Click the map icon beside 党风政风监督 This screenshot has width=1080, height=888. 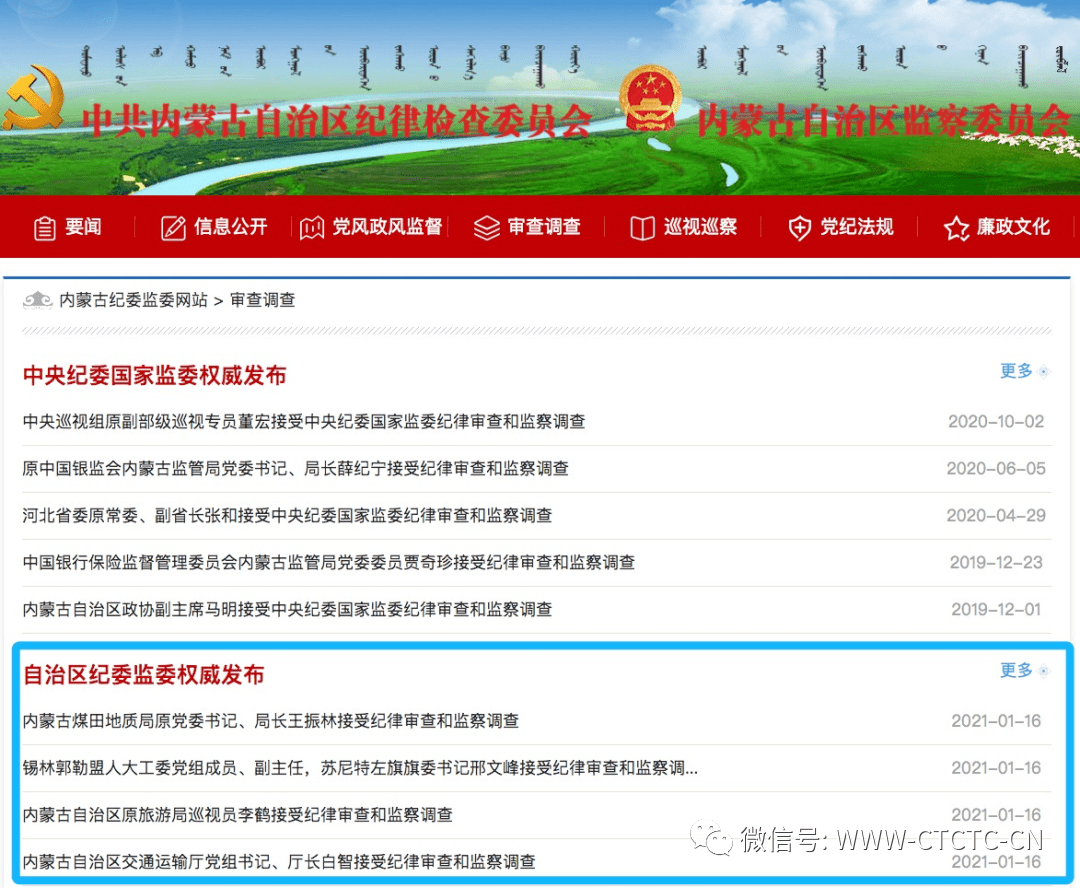311,228
